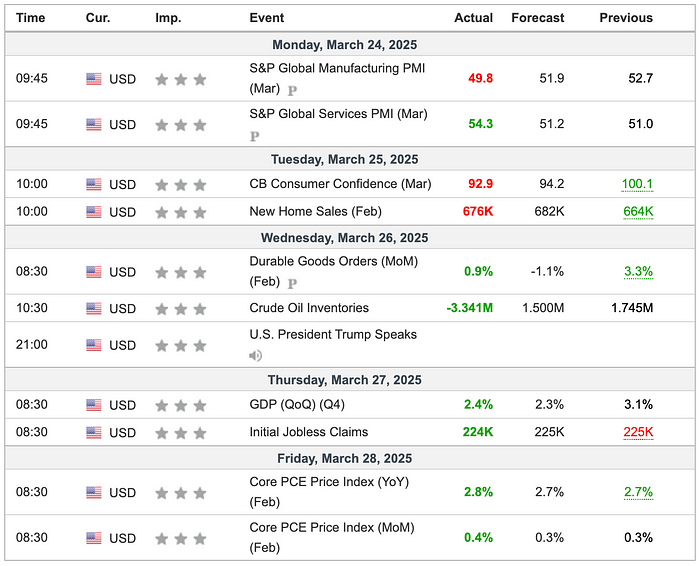
Task: Click the Monday, March 24, 2025 date header
Action: coord(345,45)
